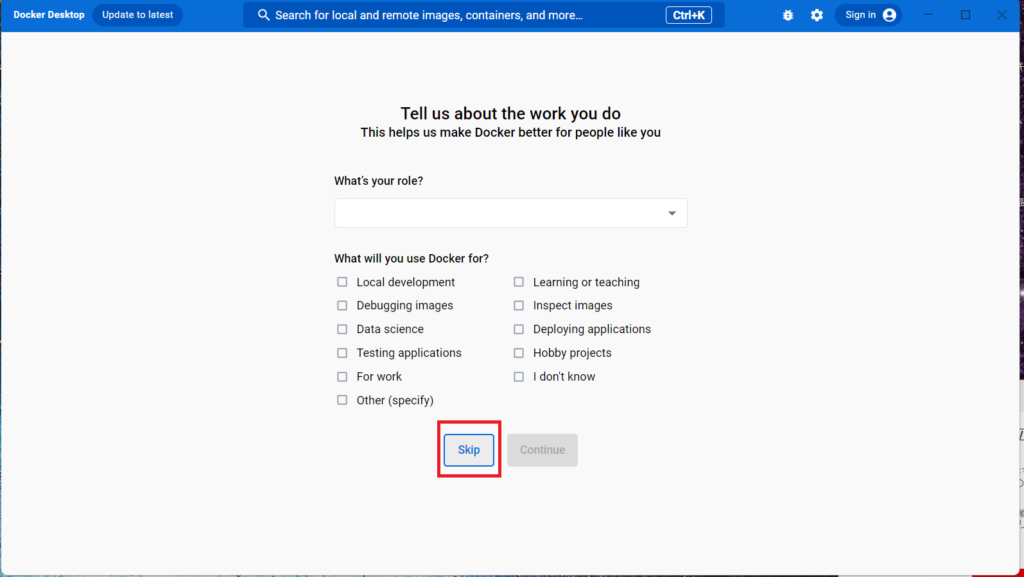
Task: Click the account avatar icon
Action: pos(889,15)
